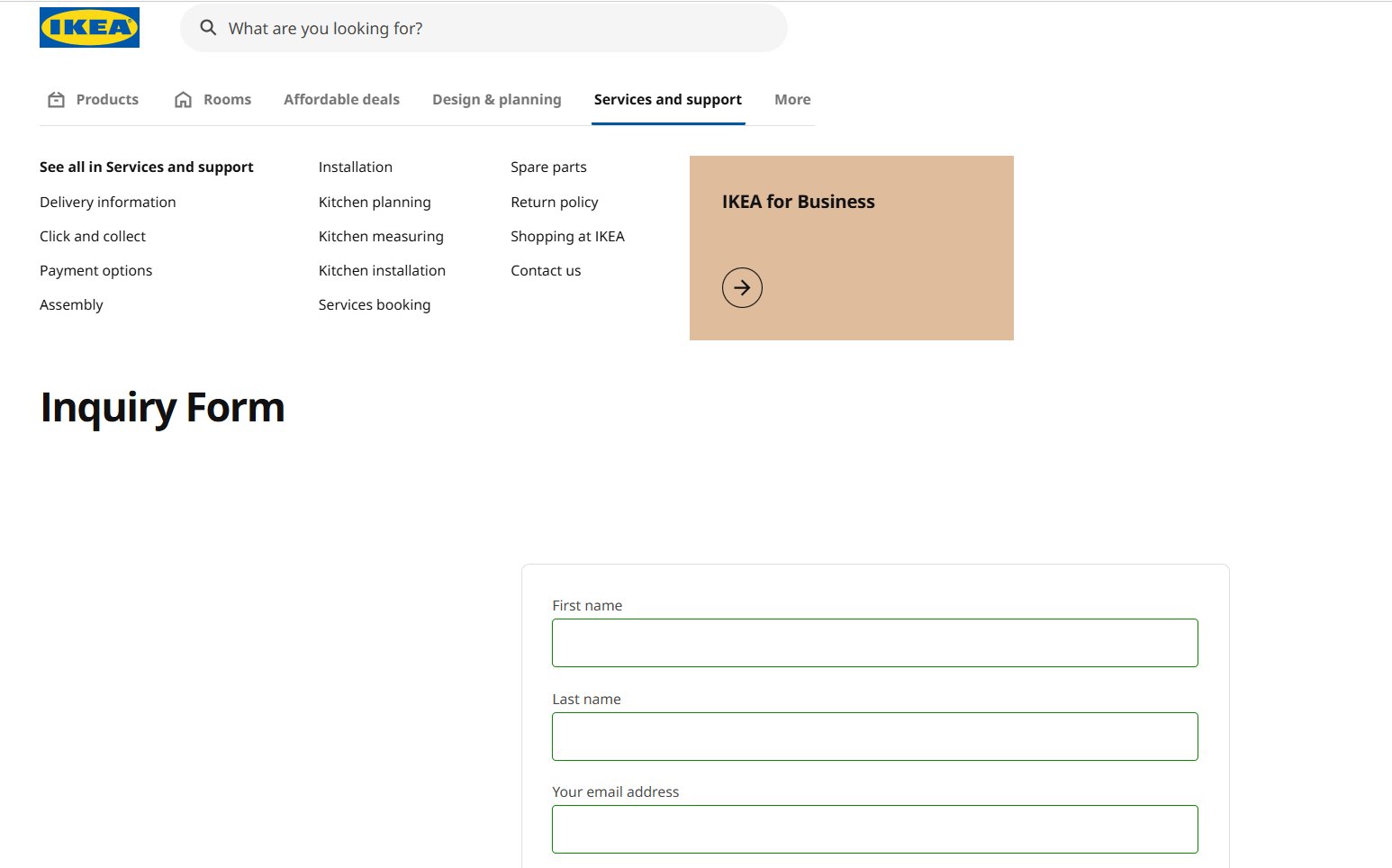View Click and collect details

(92, 236)
